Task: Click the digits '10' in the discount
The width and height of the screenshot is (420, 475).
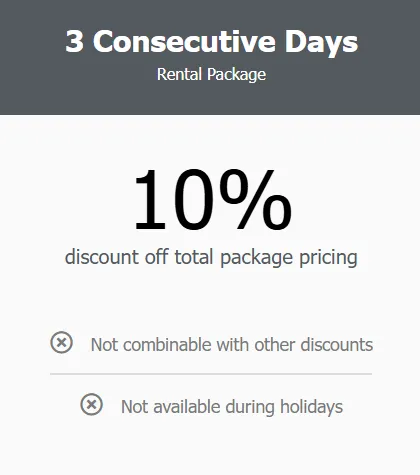Action: [173, 200]
